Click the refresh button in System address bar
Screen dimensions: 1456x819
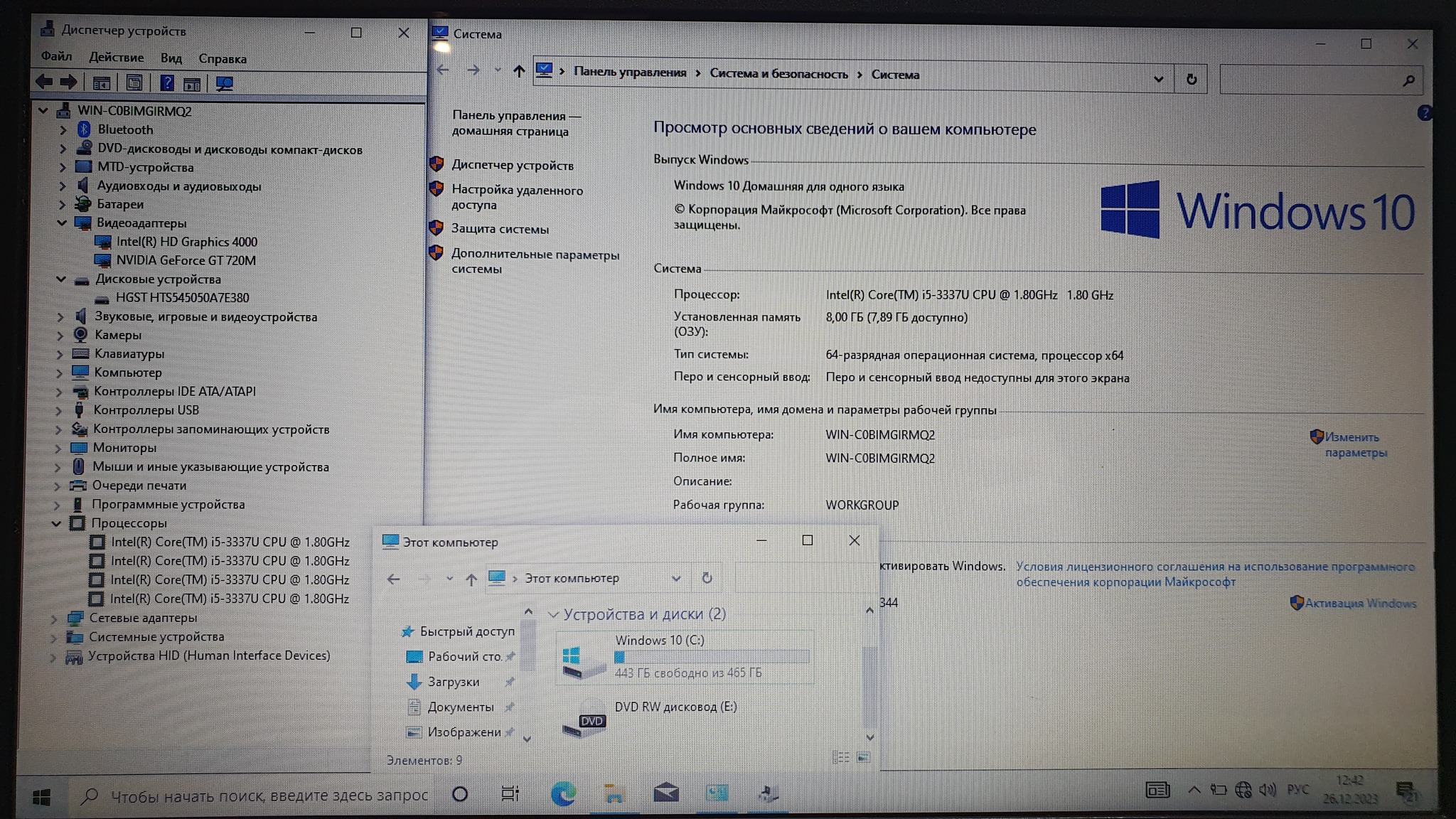click(1192, 80)
